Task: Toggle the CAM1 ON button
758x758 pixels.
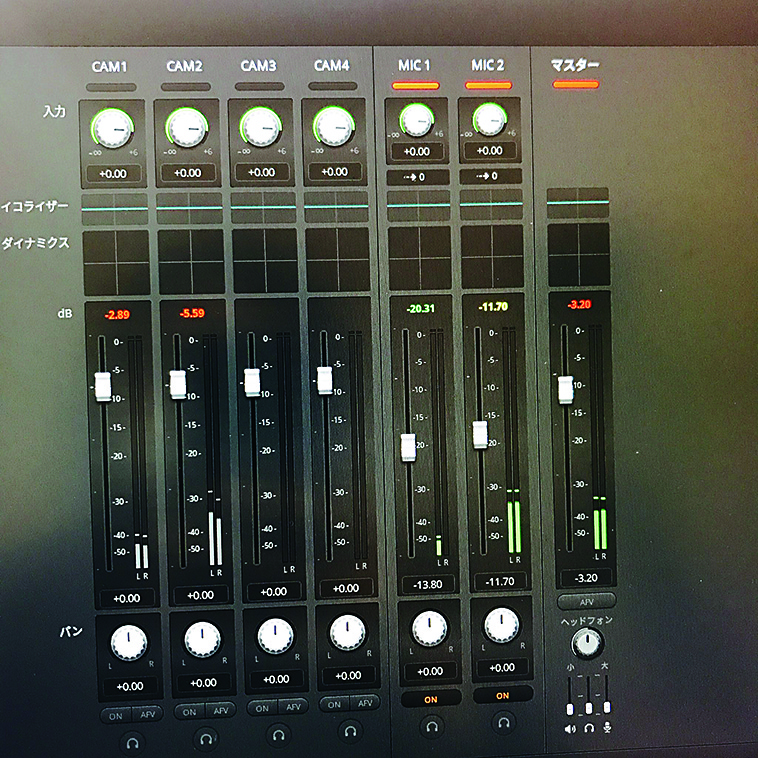Action: (116, 714)
